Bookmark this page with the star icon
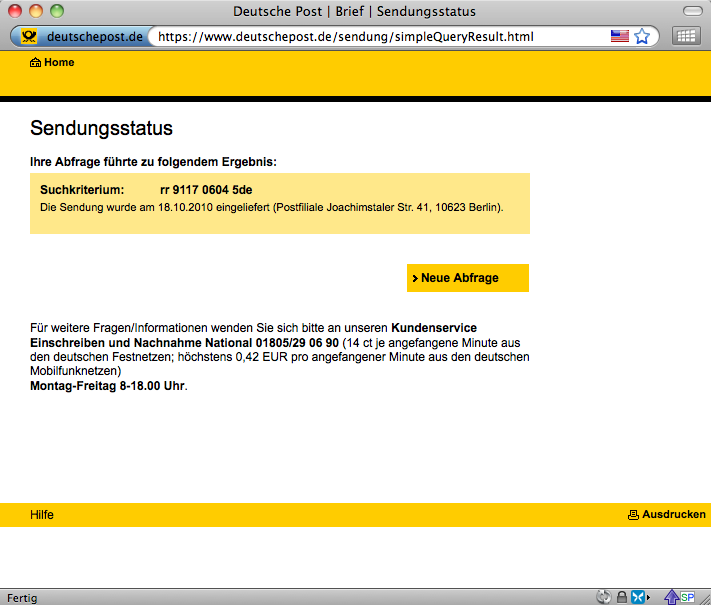This screenshot has width=711, height=605. (642, 36)
